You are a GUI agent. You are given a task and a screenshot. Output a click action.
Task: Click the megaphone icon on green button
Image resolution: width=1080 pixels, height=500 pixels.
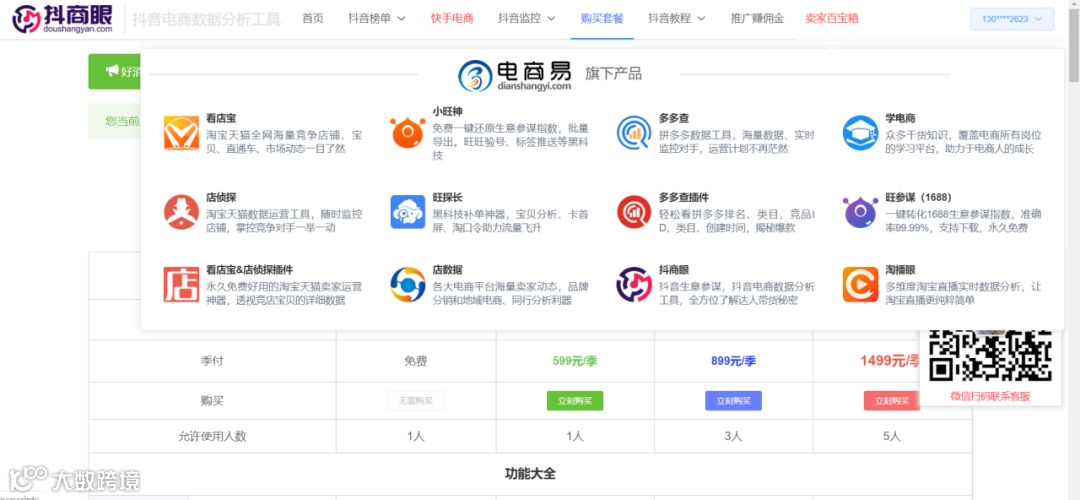coord(111,71)
